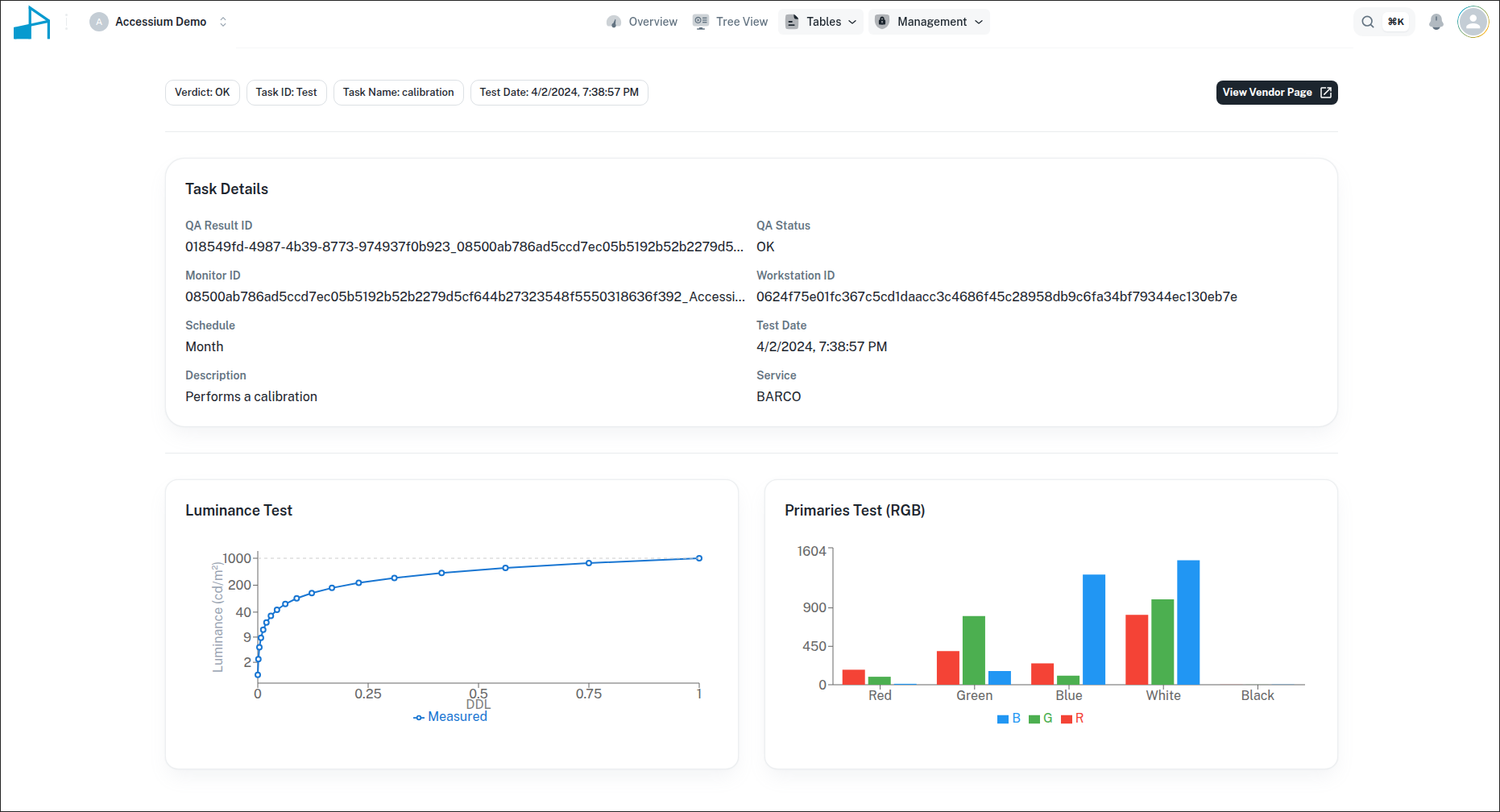Click the search magnifier icon
This screenshot has height=812, width=1500.
(x=1368, y=22)
